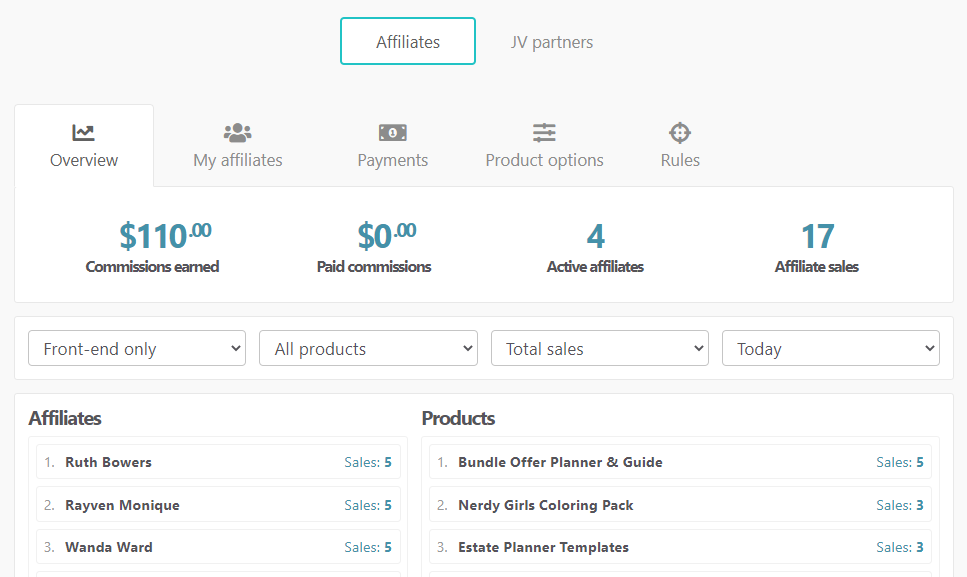Open the My affiliates tab label
The image size is (967, 577).
pos(237,160)
